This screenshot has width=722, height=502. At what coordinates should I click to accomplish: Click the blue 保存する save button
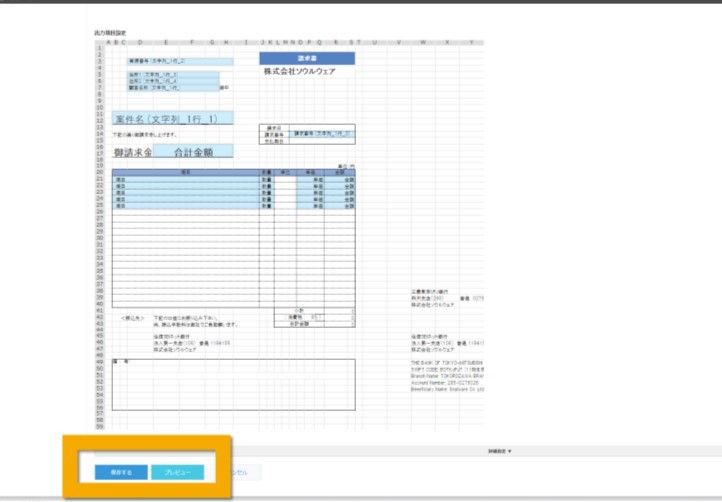[x=121, y=472]
